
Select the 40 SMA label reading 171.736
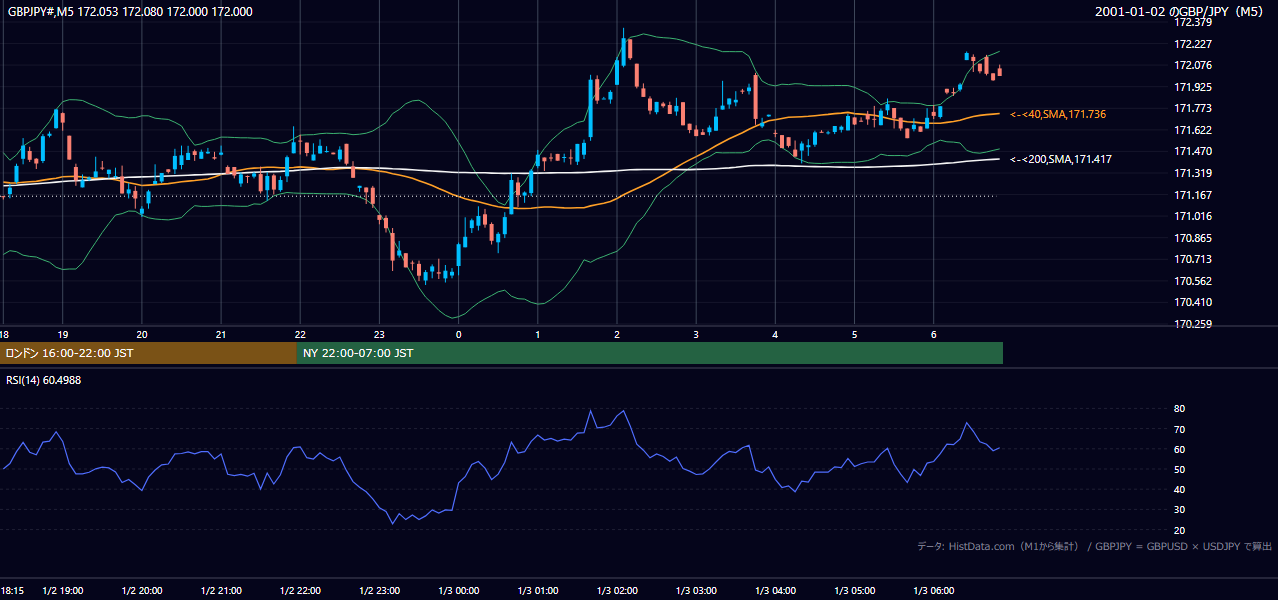pyautogui.click(x=1058, y=115)
